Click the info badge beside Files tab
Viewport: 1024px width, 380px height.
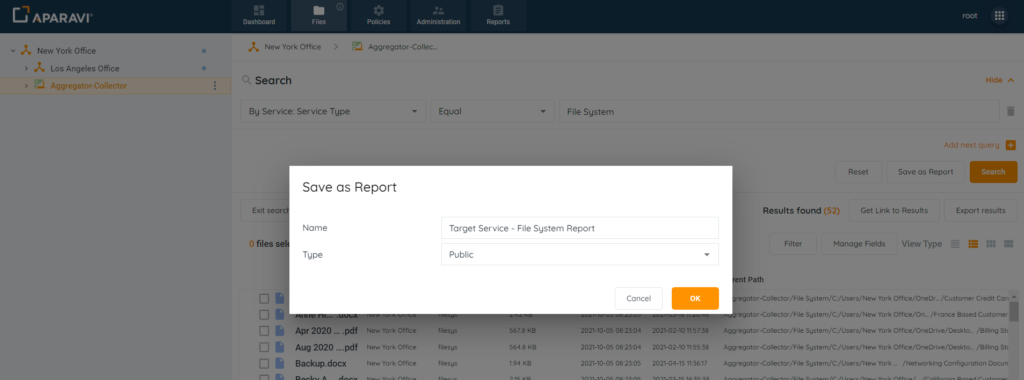click(340, 7)
